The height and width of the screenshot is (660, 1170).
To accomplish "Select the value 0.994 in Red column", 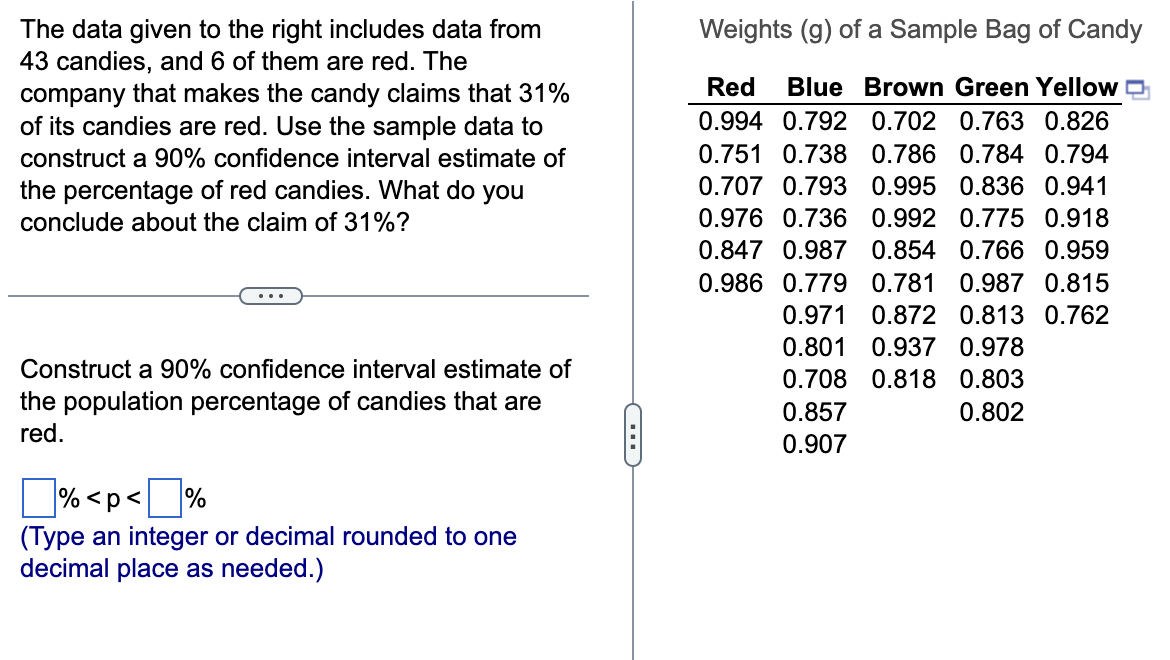I will coord(731,121).
